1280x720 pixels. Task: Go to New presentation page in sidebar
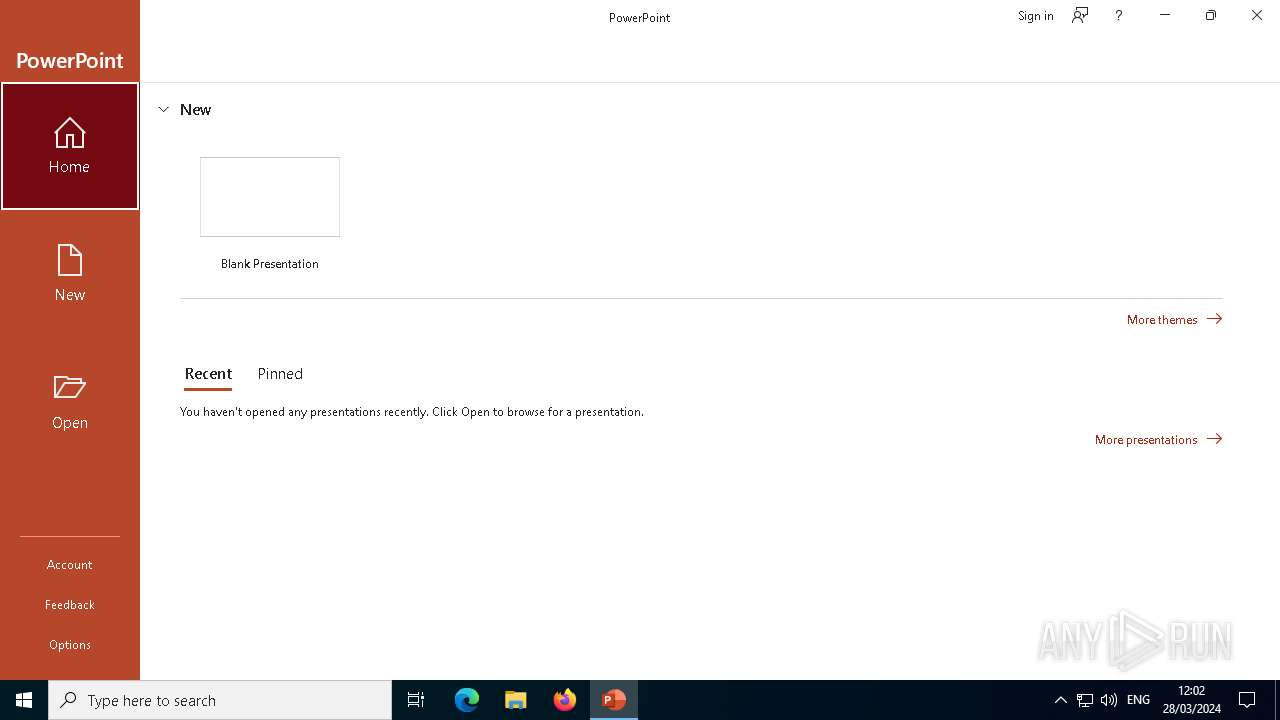tap(70, 274)
